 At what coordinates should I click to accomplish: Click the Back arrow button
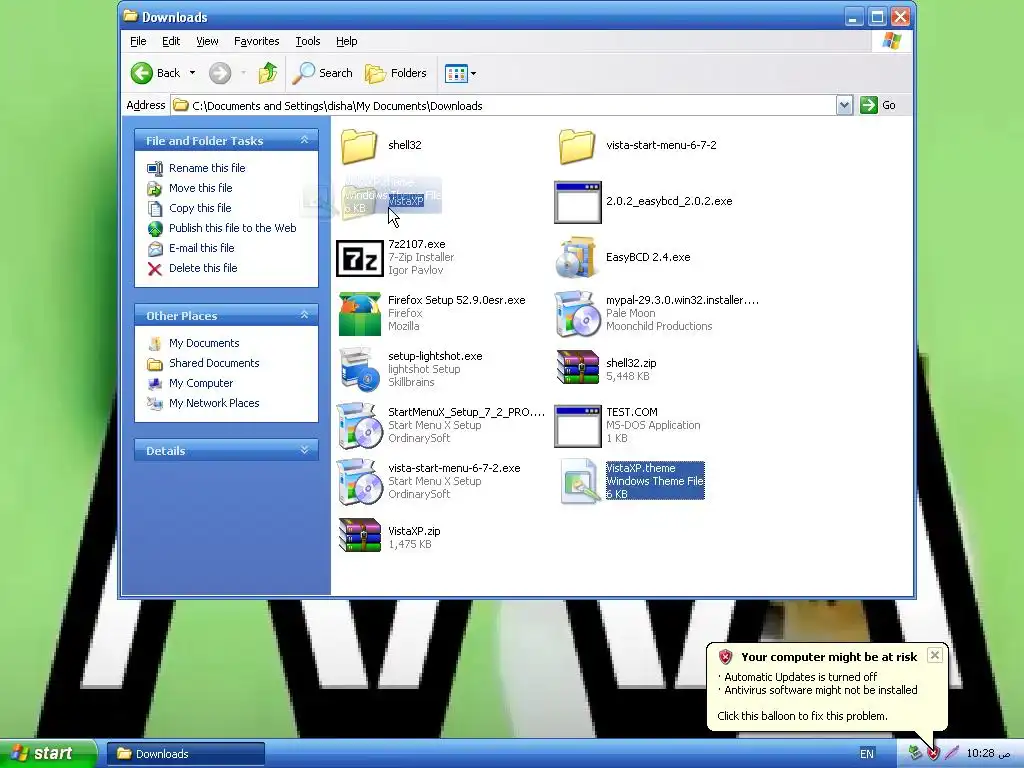click(x=142, y=73)
